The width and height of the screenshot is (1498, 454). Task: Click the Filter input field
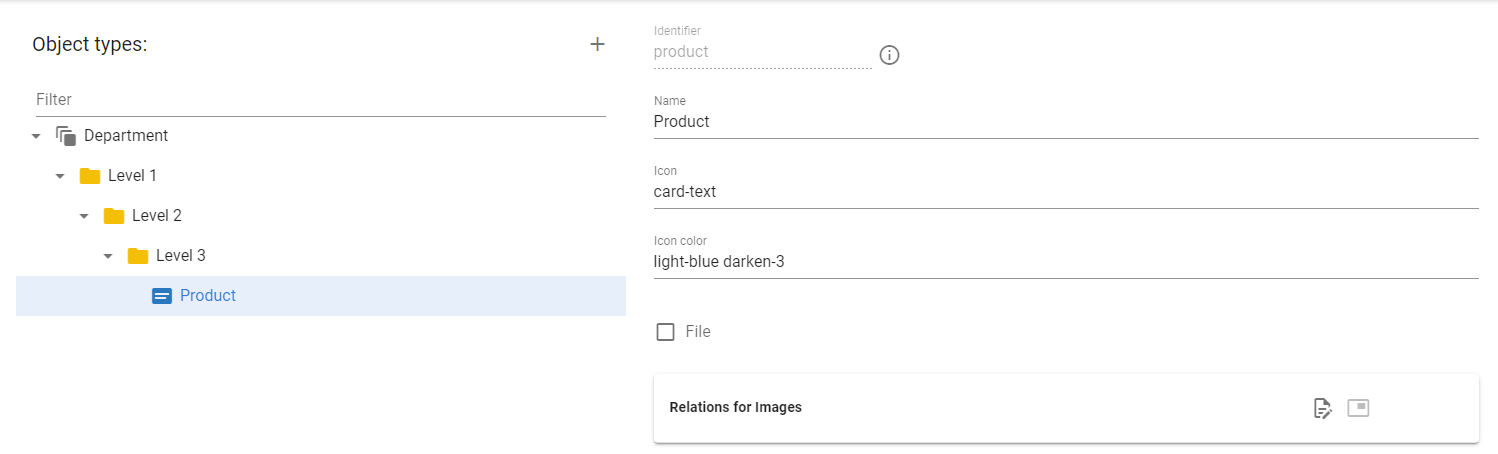(x=319, y=100)
